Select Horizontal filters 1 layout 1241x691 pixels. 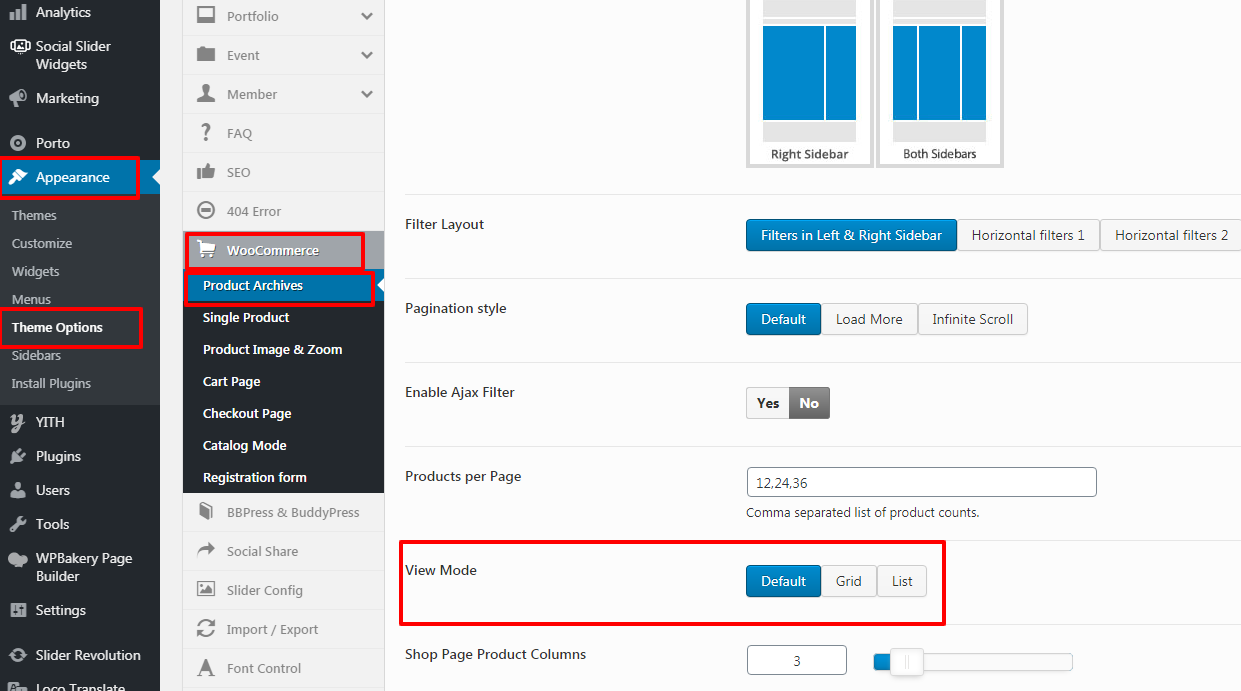[x=1028, y=235]
